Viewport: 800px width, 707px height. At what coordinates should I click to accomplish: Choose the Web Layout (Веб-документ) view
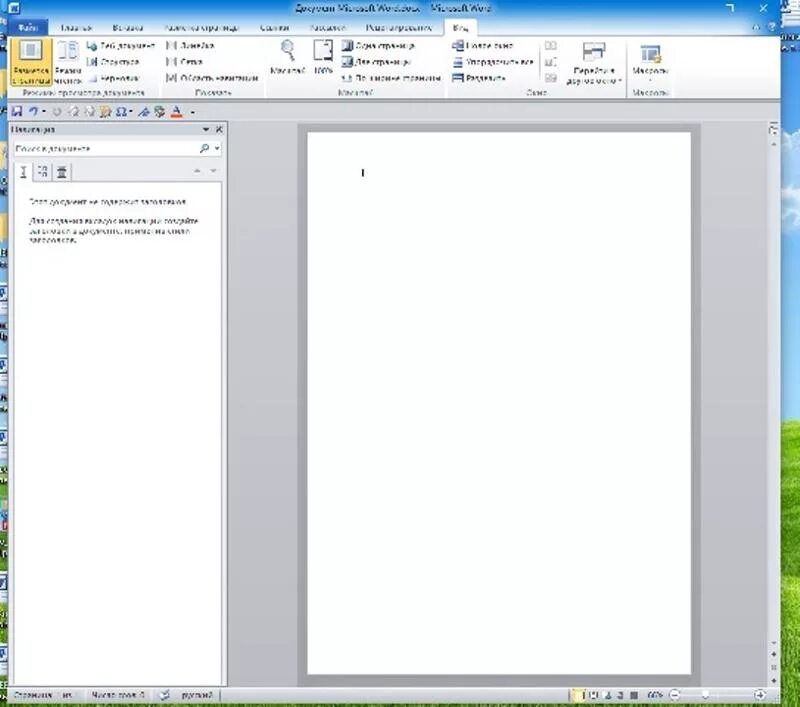coord(121,46)
